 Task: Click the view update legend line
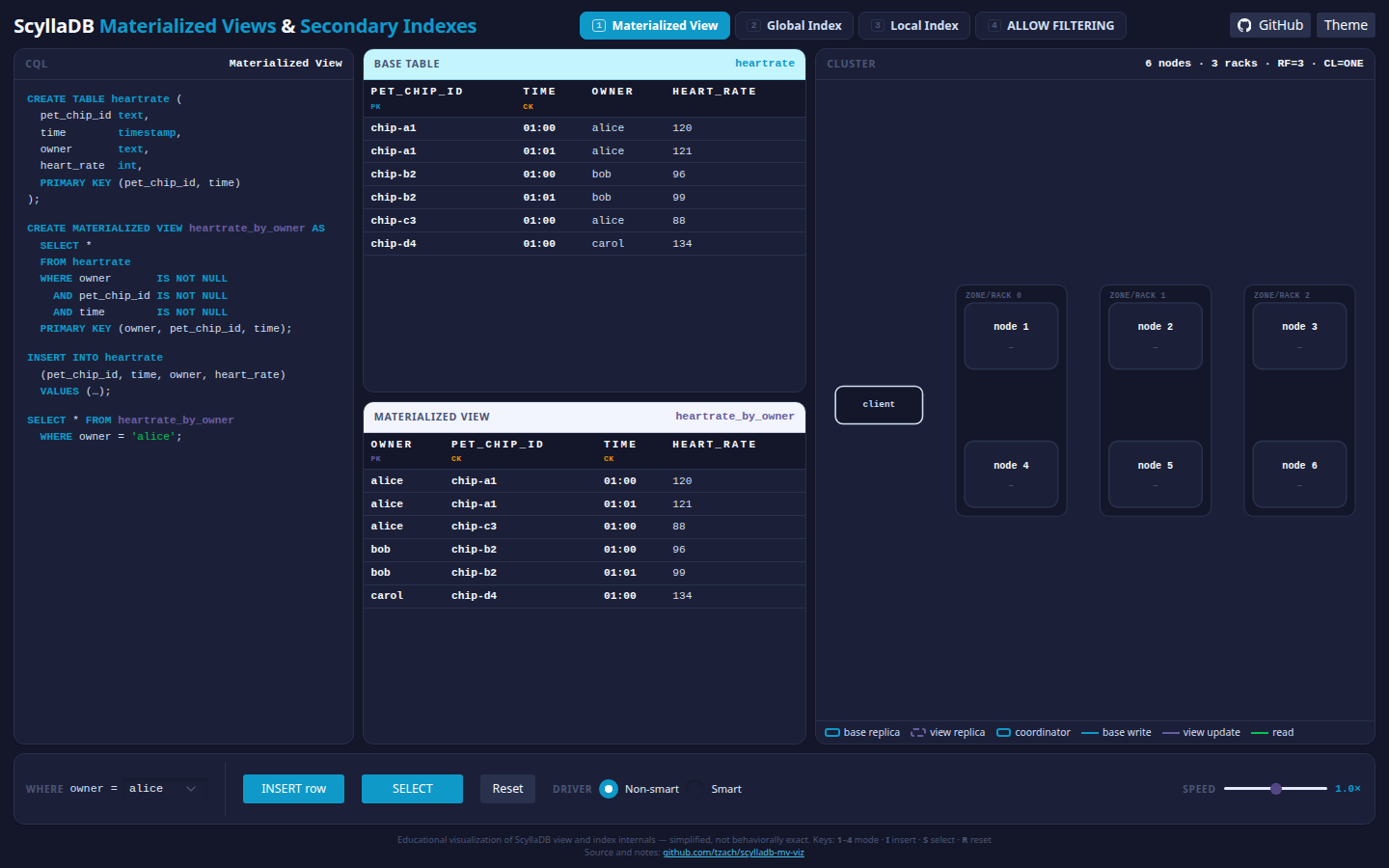[1171, 733]
